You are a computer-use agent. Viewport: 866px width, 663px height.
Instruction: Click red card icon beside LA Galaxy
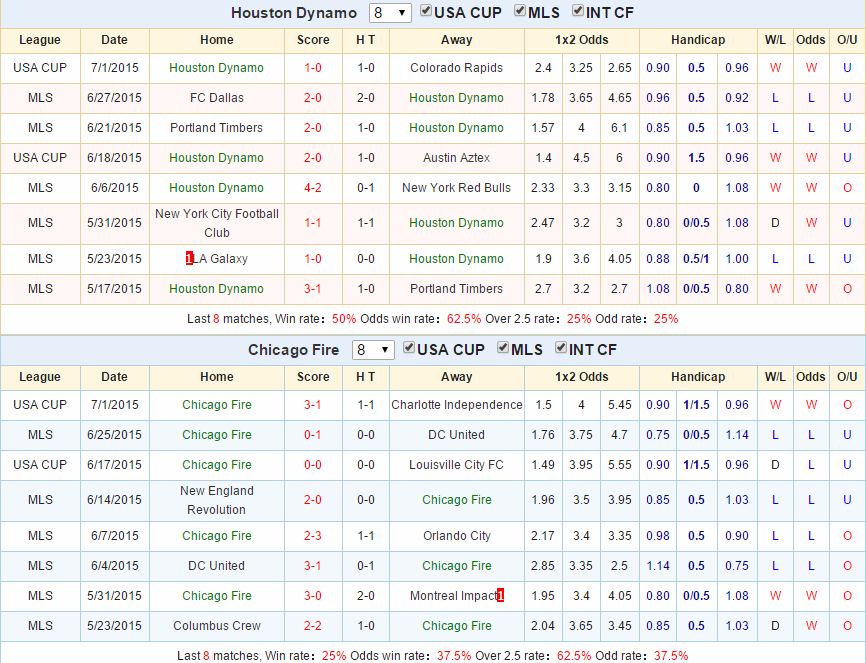[189, 259]
